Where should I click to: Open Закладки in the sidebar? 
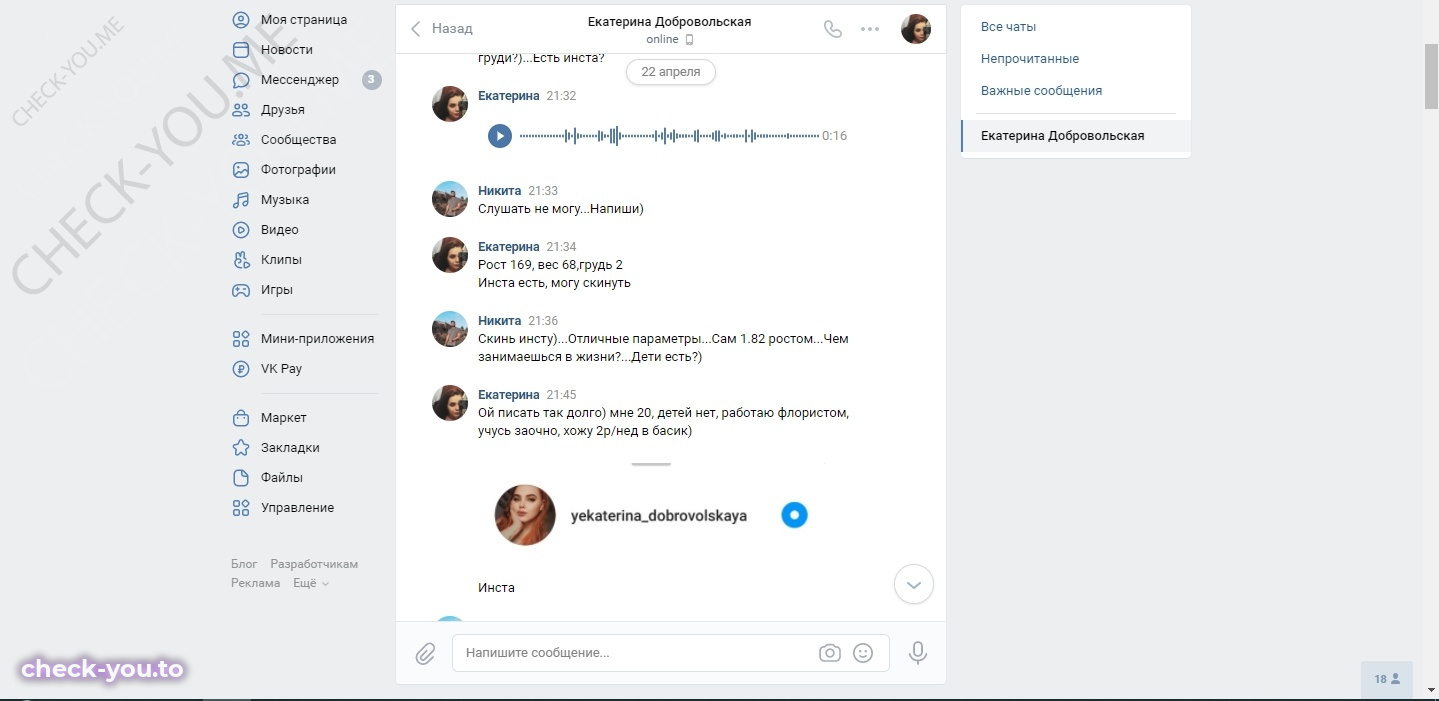click(290, 448)
